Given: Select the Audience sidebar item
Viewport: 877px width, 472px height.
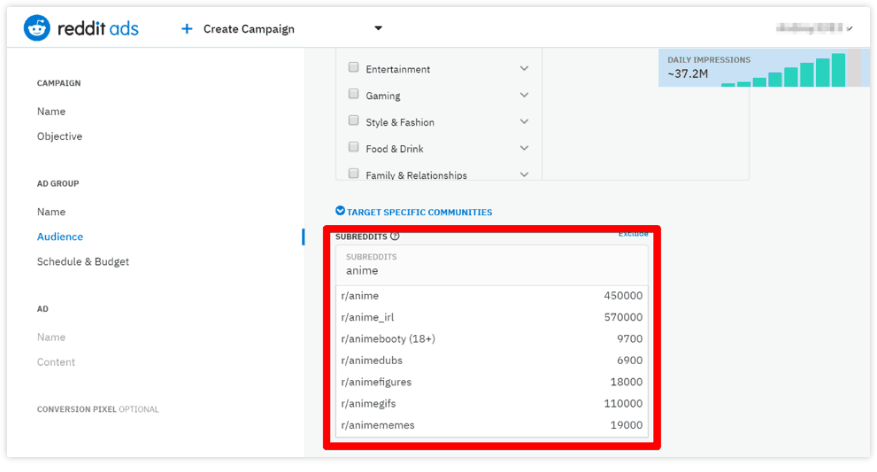Looking at the screenshot, I should pos(60,237).
